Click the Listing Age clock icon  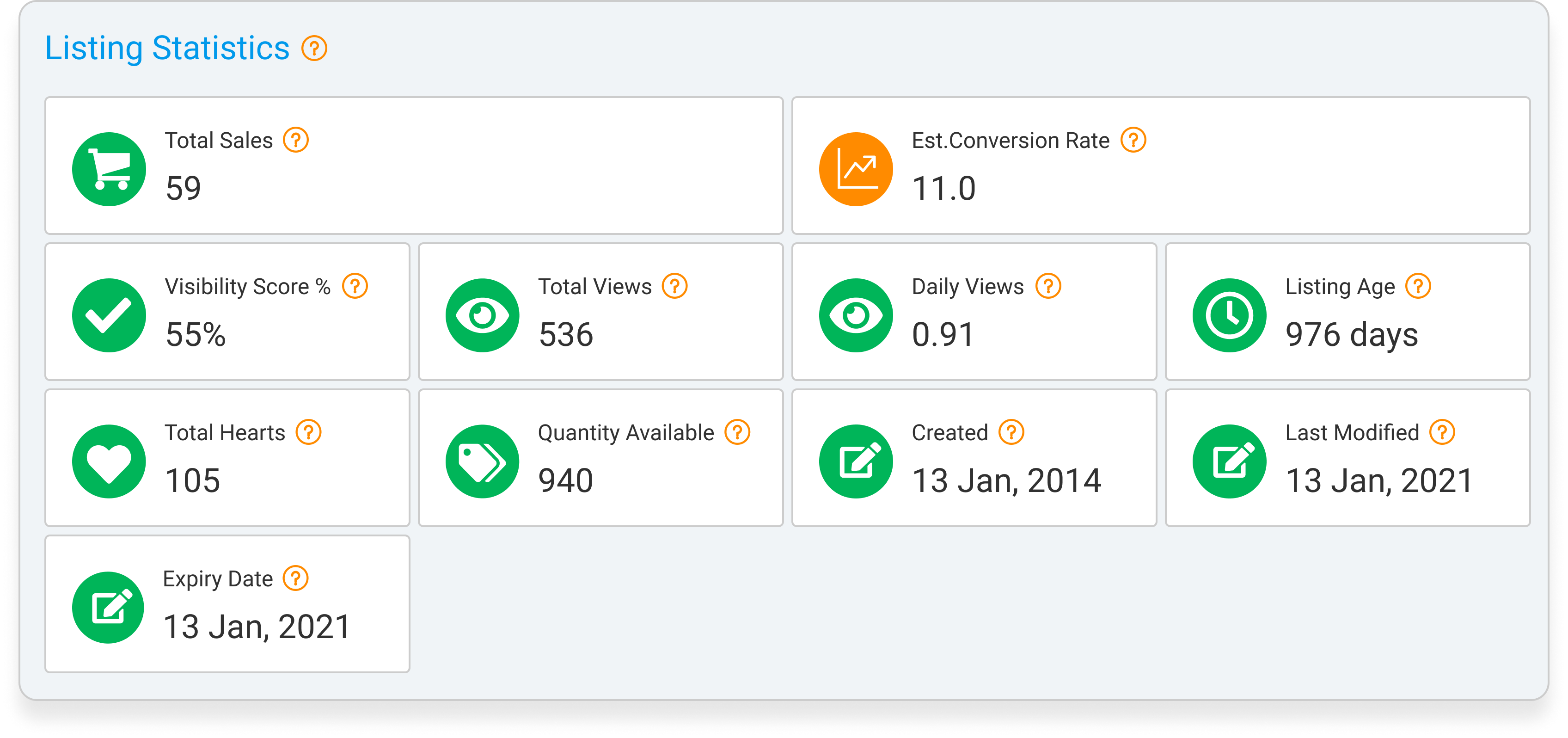pos(1230,315)
